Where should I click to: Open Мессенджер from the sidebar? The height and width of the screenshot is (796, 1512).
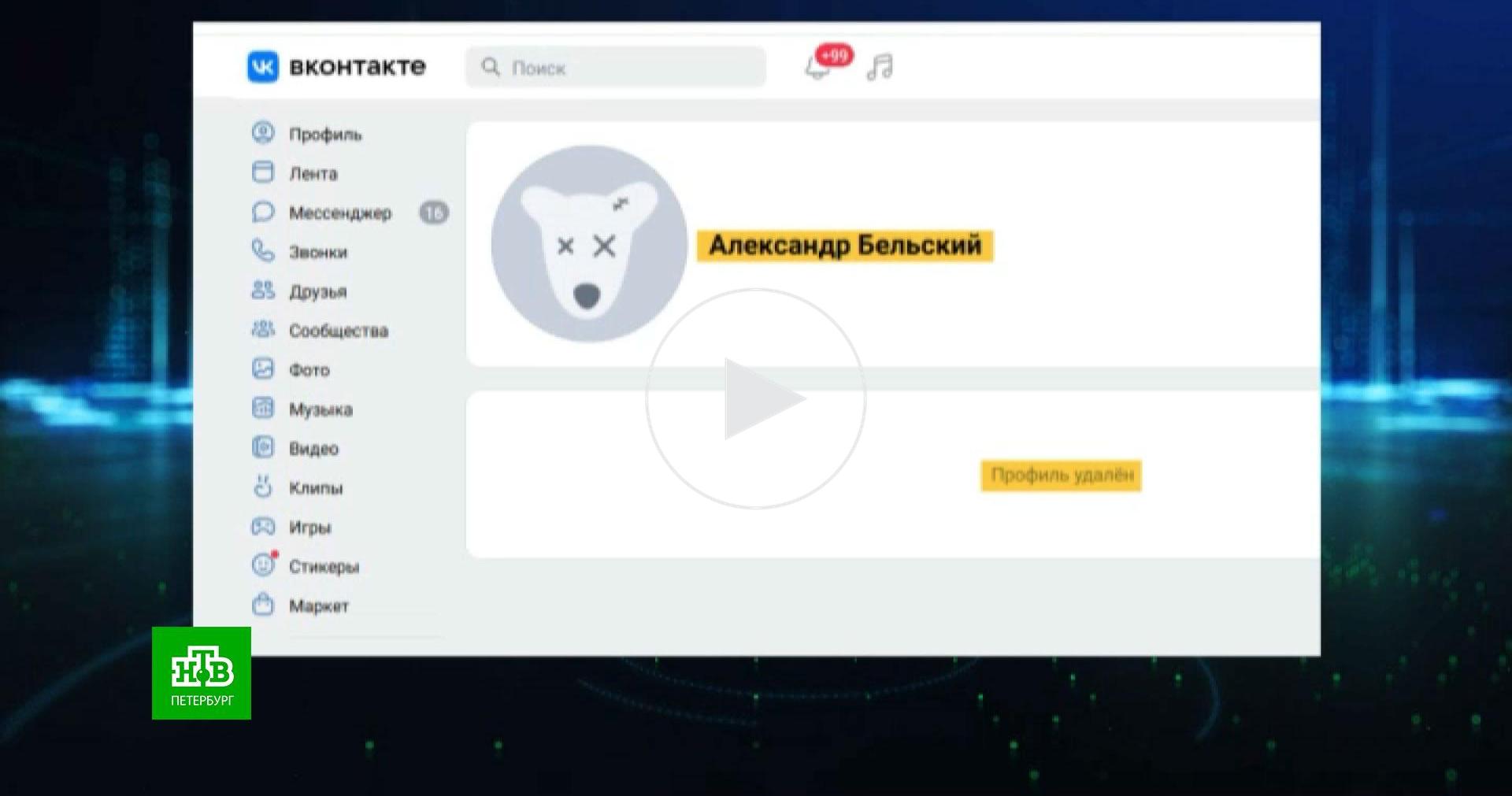(340, 213)
